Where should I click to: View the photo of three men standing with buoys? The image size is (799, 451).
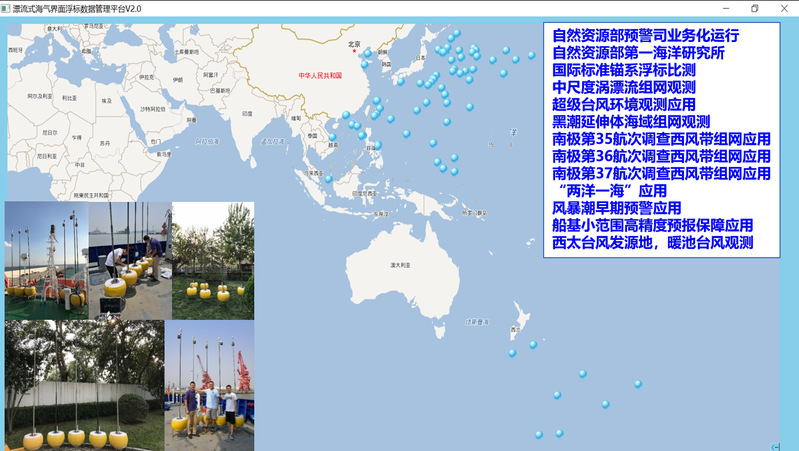click(210, 385)
